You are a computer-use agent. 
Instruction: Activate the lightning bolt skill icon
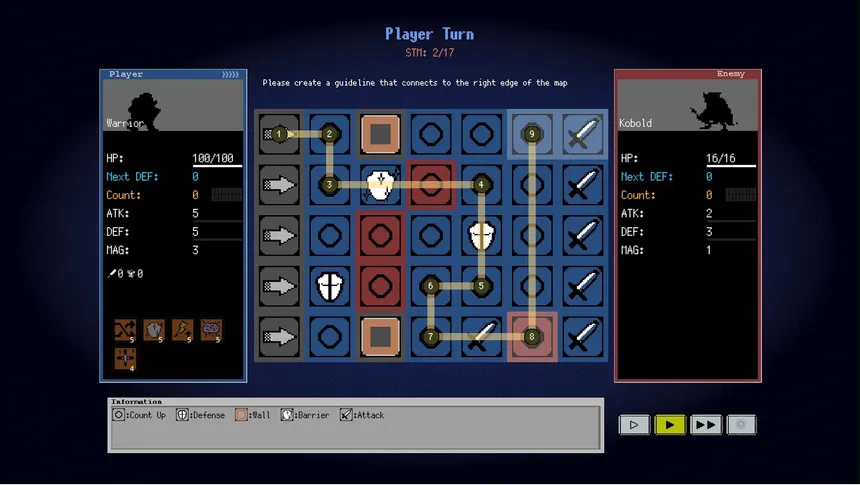(182, 330)
